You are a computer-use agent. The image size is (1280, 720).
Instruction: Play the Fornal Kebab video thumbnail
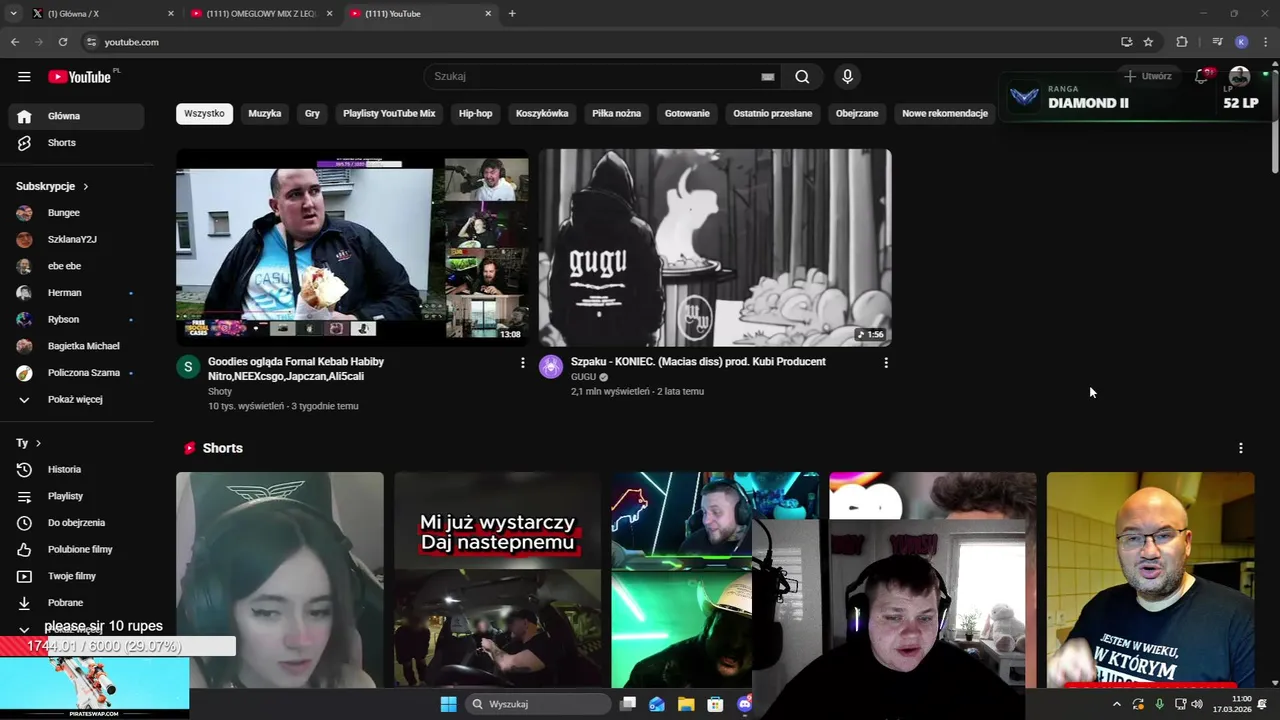coord(352,248)
